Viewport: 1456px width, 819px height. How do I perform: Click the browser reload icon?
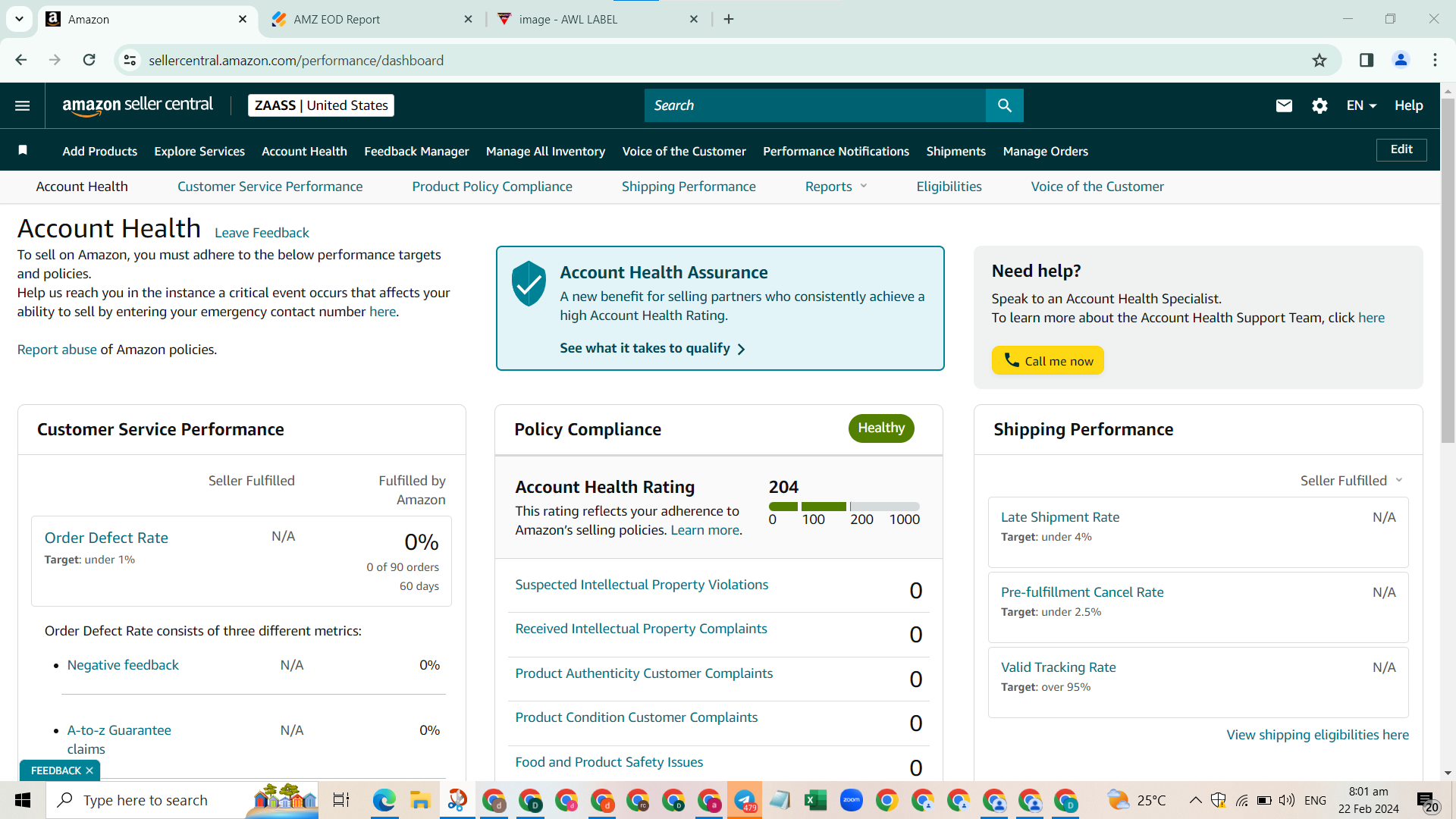89,60
